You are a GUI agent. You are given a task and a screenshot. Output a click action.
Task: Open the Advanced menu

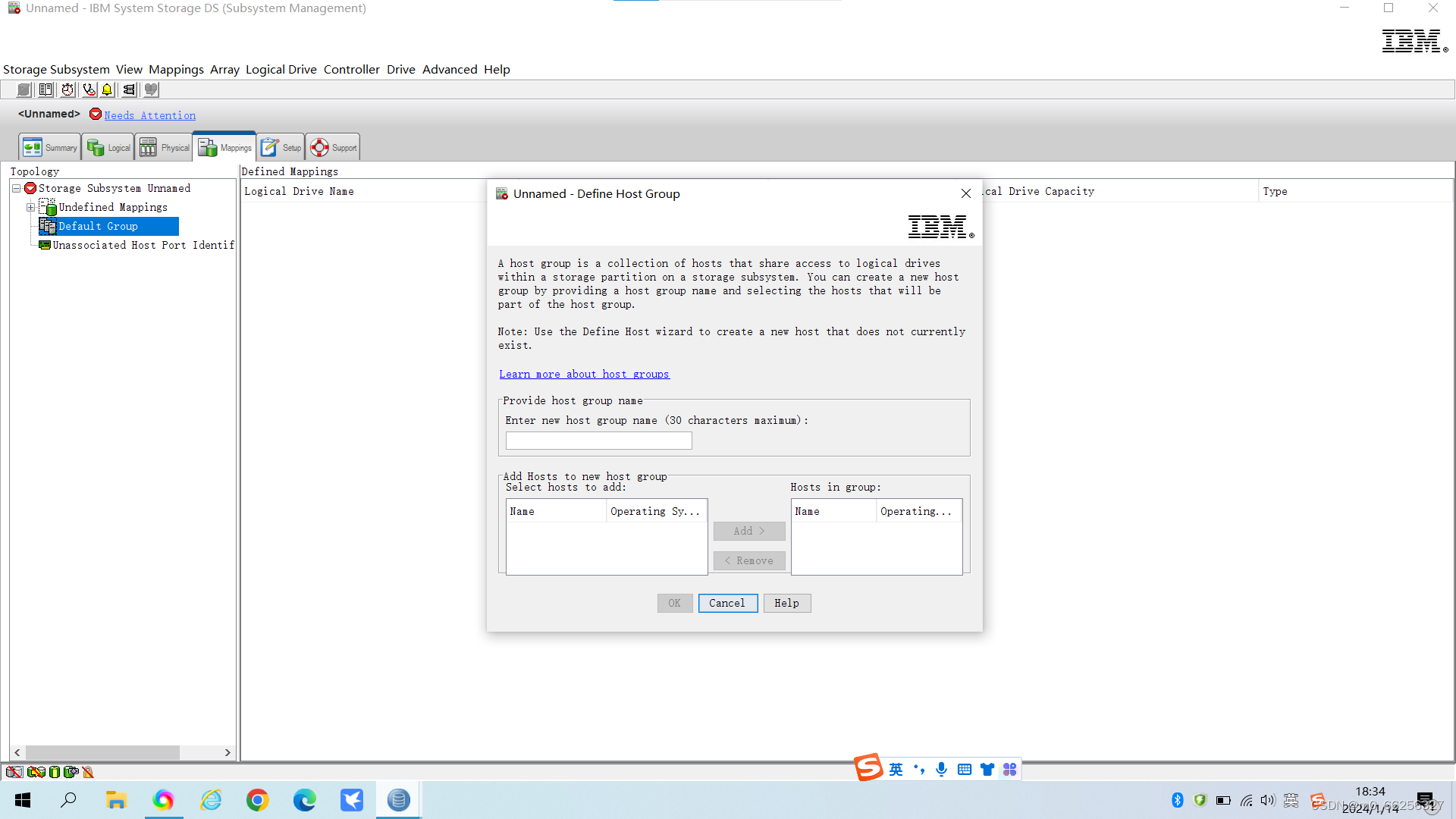pos(449,69)
